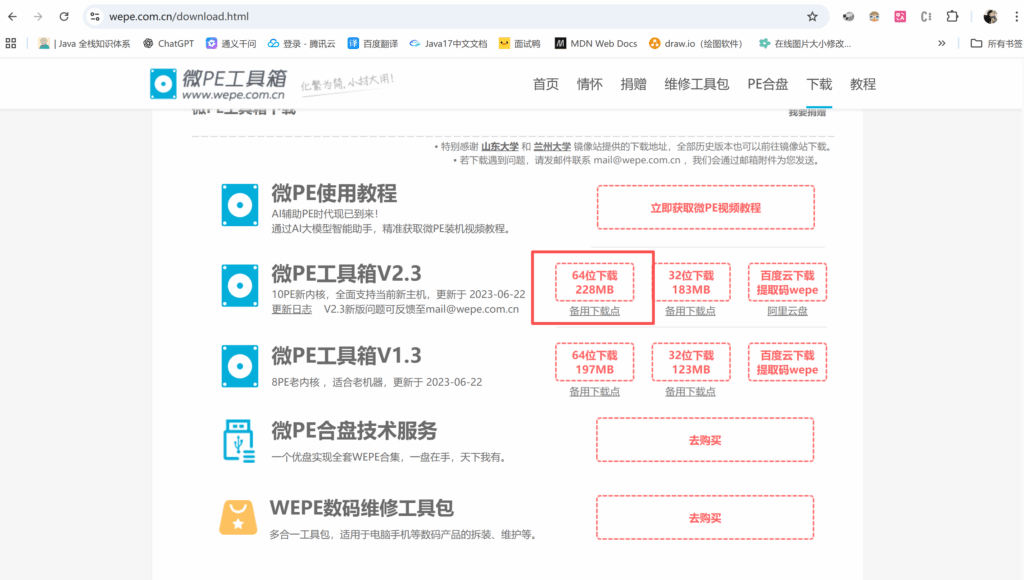
Task: Click the pink extension icon in the toolbar
Action: [900, 16]
